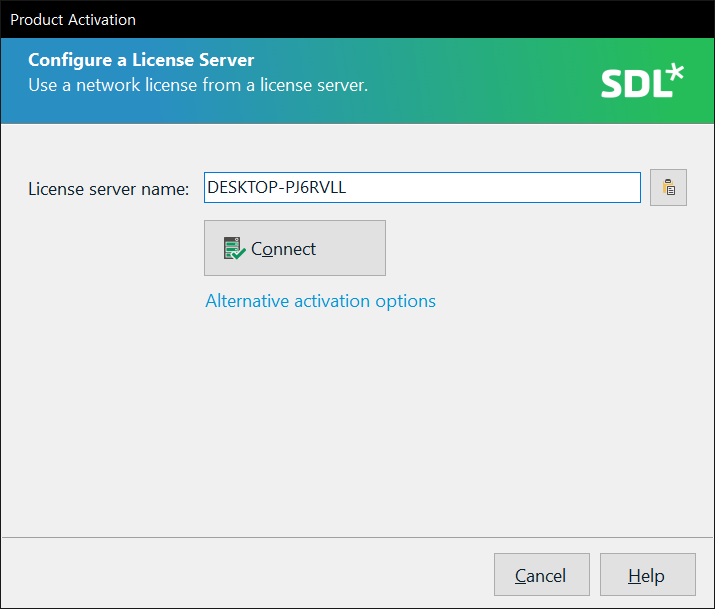Click the 'Use a network license from a license server.' text
This screenshot has width=716, height=611.
[198, 85]
